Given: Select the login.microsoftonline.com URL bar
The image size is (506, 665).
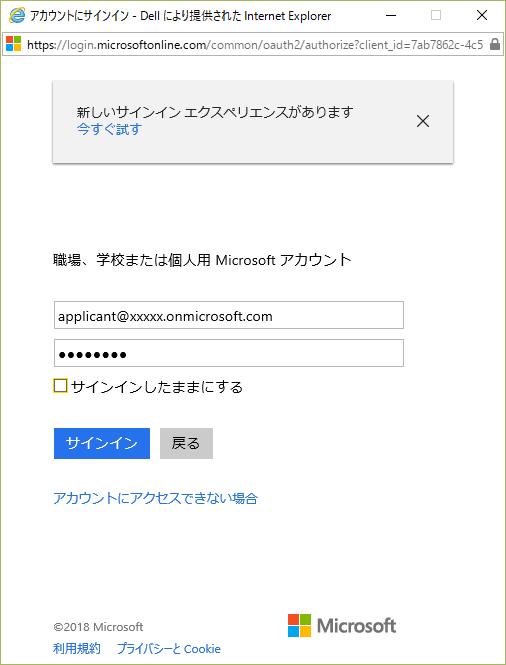Looking at the screenshot, I should point(255,44).
